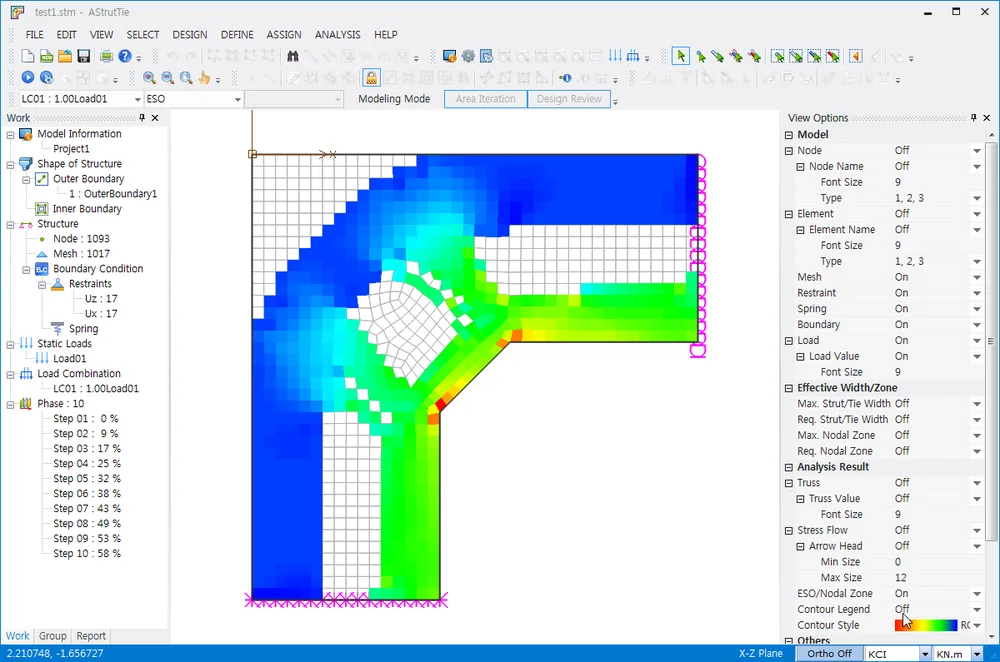
Task: Click the View Options vertical scrollbar
Action: tap(991, 341)
